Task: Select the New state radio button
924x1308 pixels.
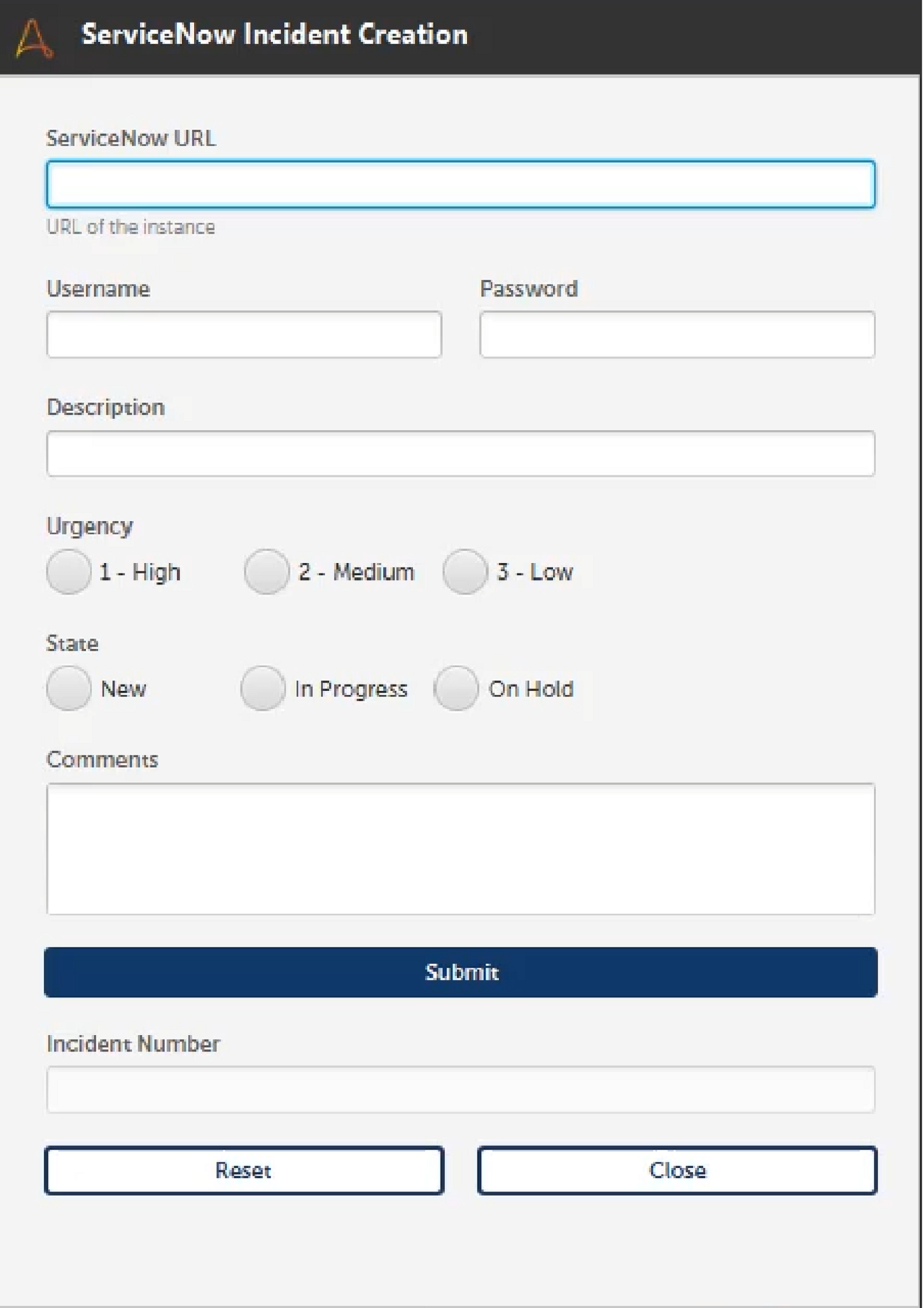Action: (69, 689)
